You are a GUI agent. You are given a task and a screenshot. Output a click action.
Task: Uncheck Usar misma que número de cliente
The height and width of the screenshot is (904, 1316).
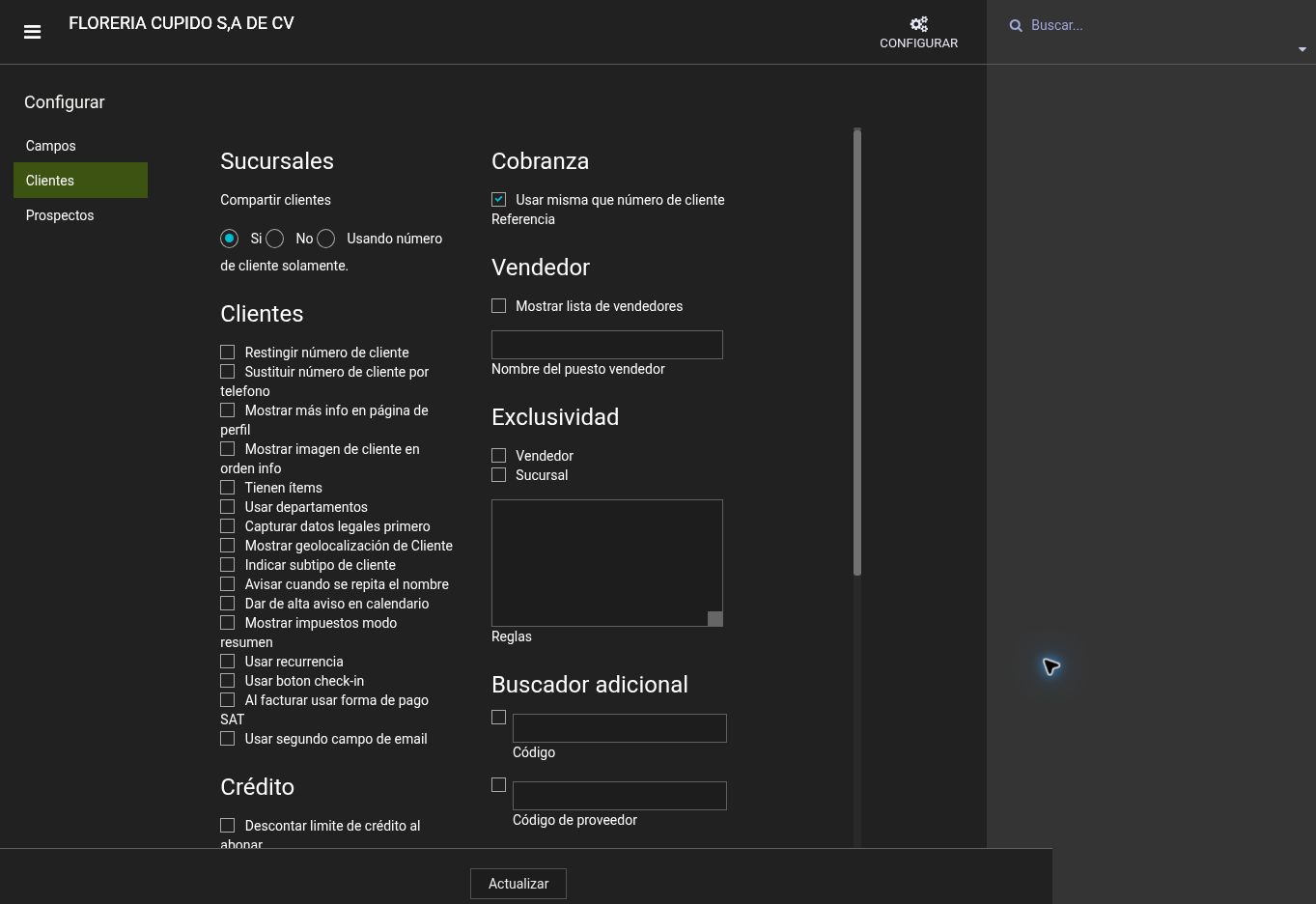click(x=499, y=200)
